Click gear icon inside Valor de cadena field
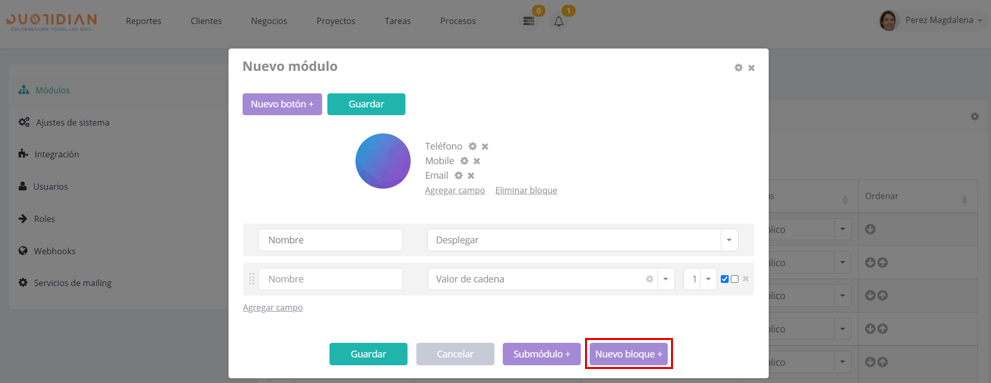 click(649, 279)
